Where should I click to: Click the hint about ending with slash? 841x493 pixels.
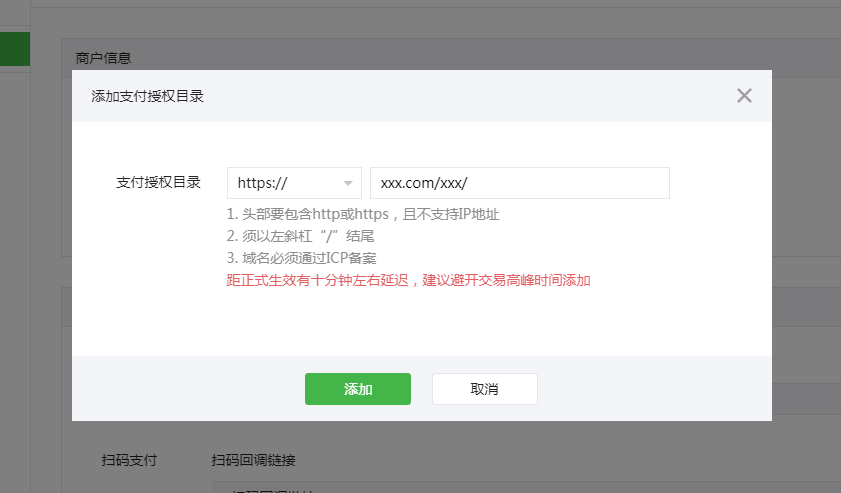click(300, 236)
